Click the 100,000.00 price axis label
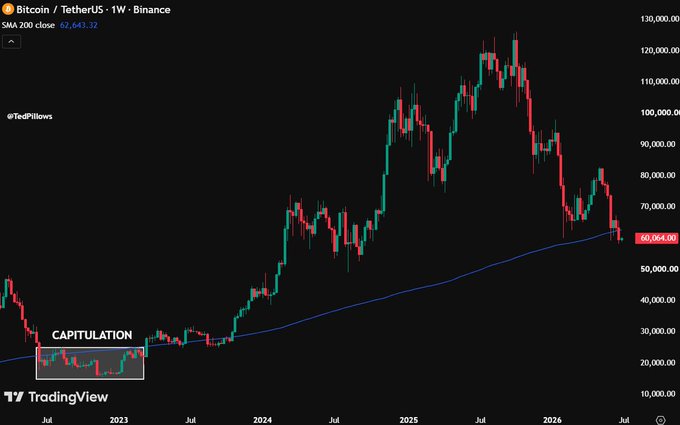The width and height of the screenshot is (680, 425). click(x=660, y=112)
